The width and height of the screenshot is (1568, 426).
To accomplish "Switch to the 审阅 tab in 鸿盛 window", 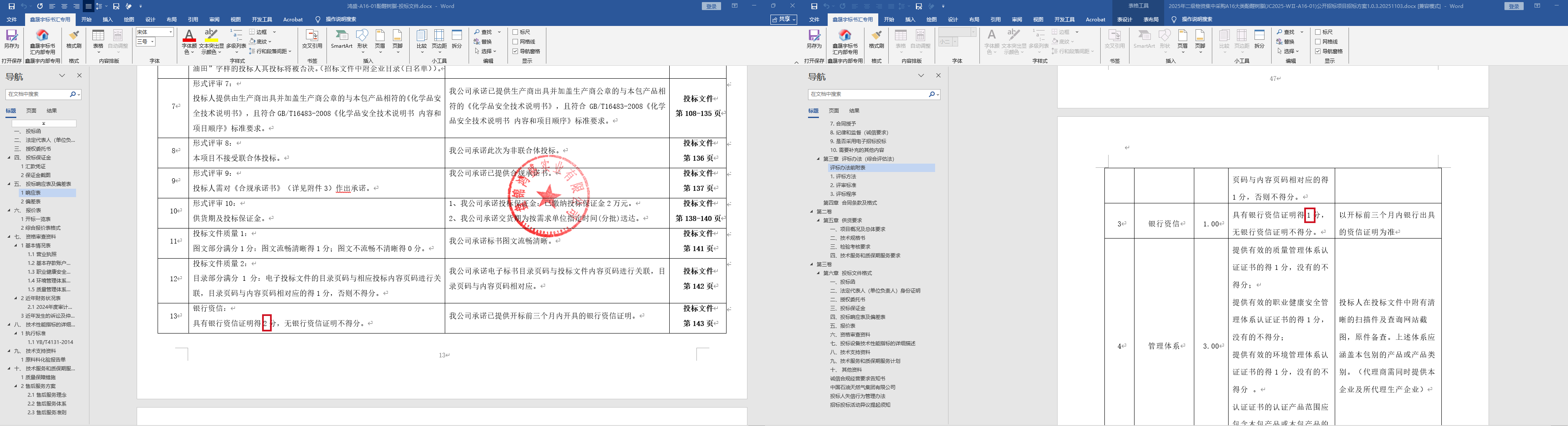I will 214,20.
